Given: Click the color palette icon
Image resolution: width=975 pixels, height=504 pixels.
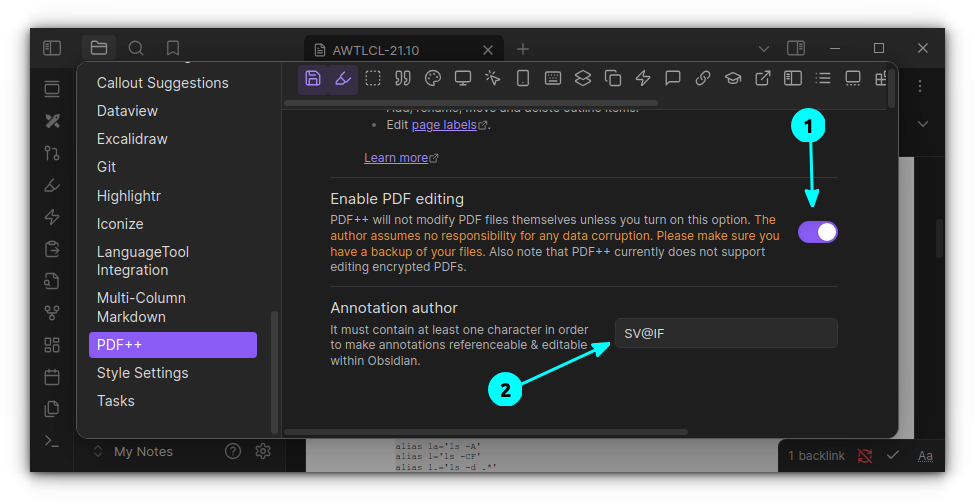Looking at the screenshot, I should coord(433,78).
